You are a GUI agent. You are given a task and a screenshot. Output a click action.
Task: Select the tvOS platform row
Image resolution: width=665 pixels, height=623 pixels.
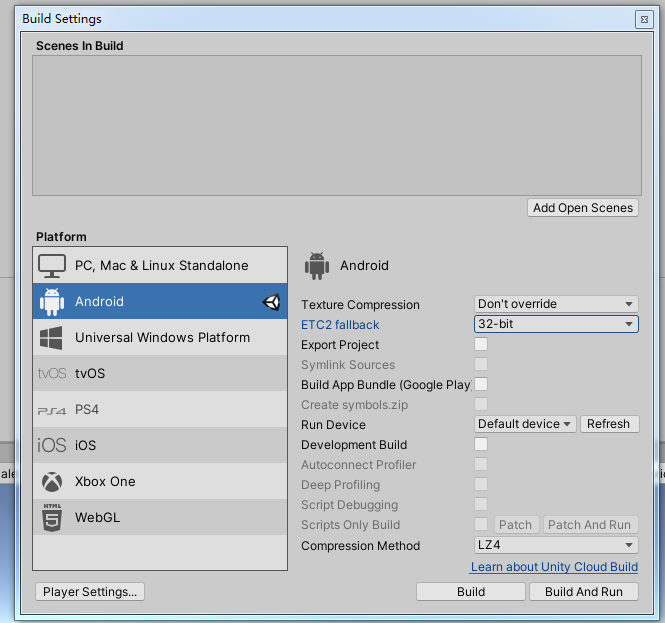(x=160, y=373)
